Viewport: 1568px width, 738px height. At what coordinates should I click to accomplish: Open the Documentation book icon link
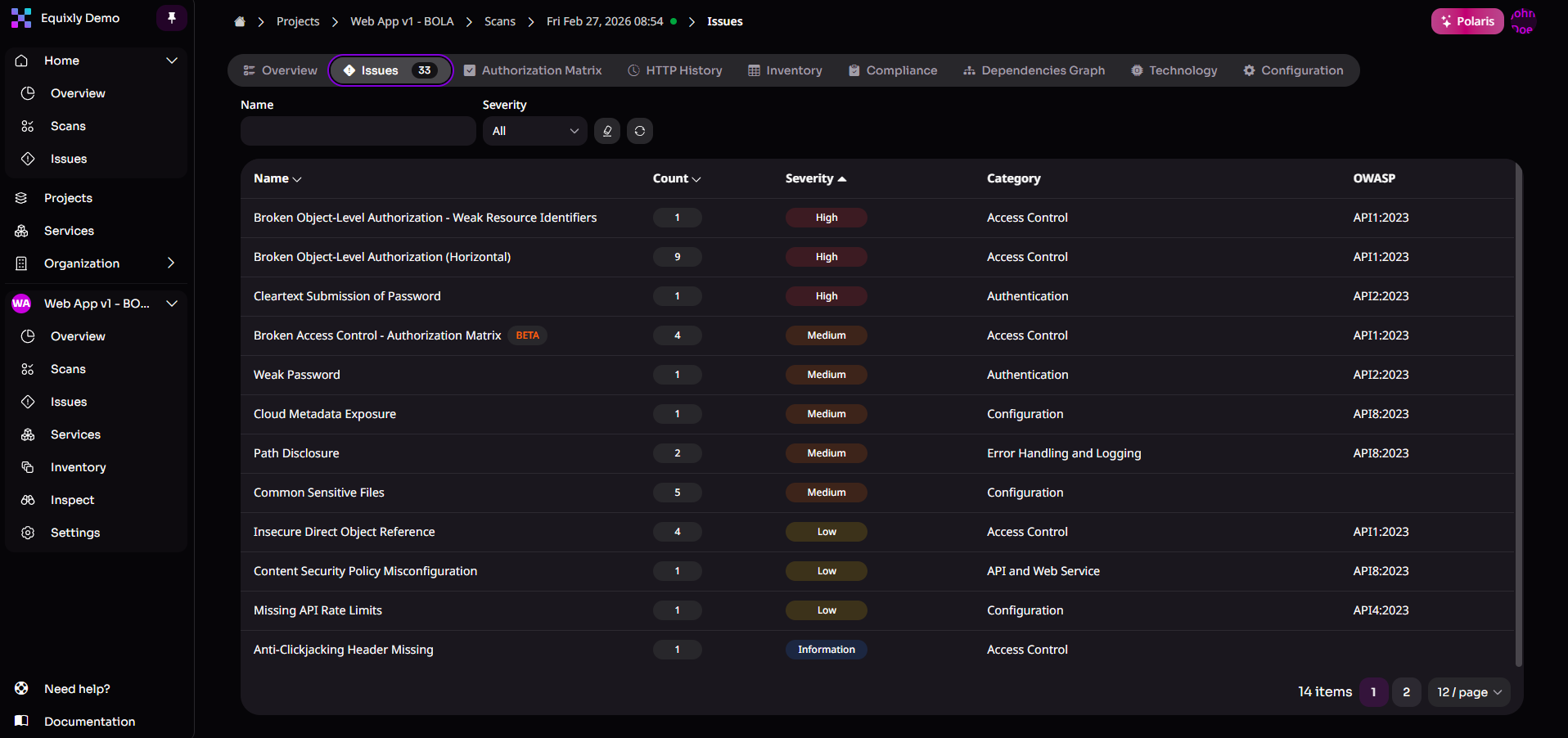click(22, 721)
